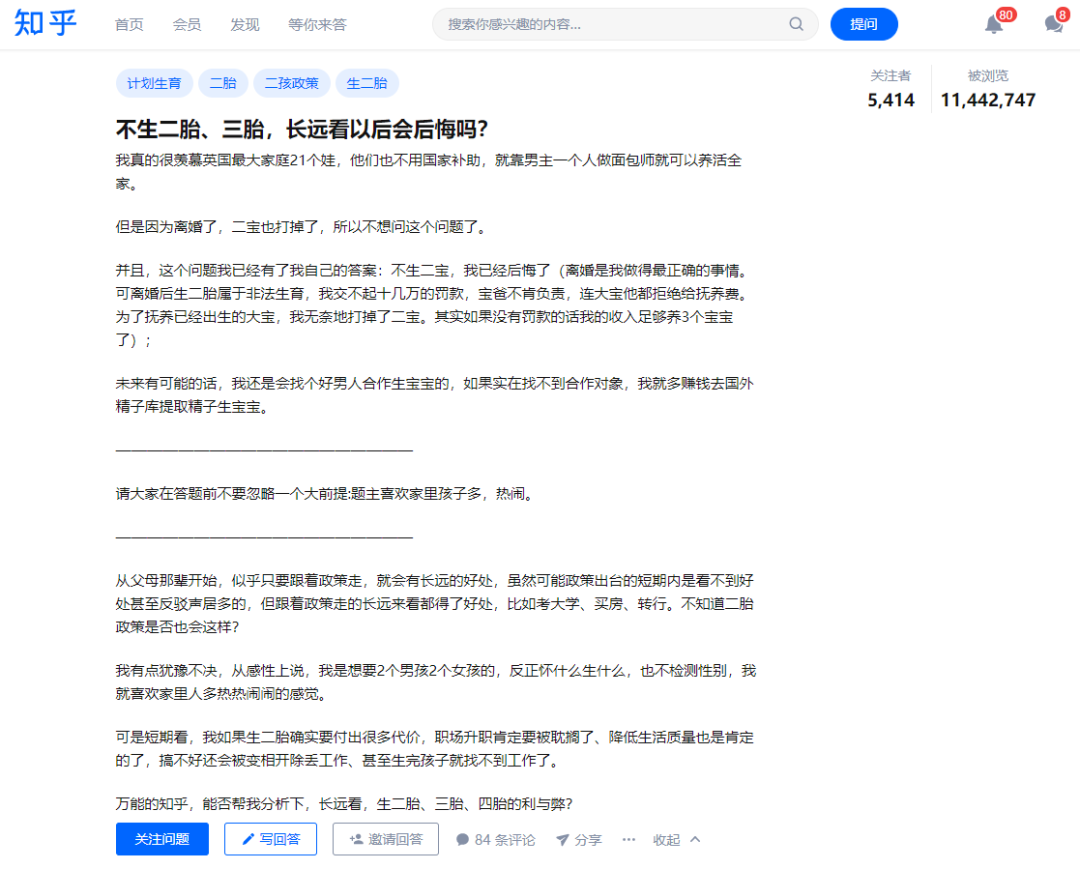Click the search magnifier icon
Image resolution: width=1080 pixels, height=869 pixels.
click(795, 24)
